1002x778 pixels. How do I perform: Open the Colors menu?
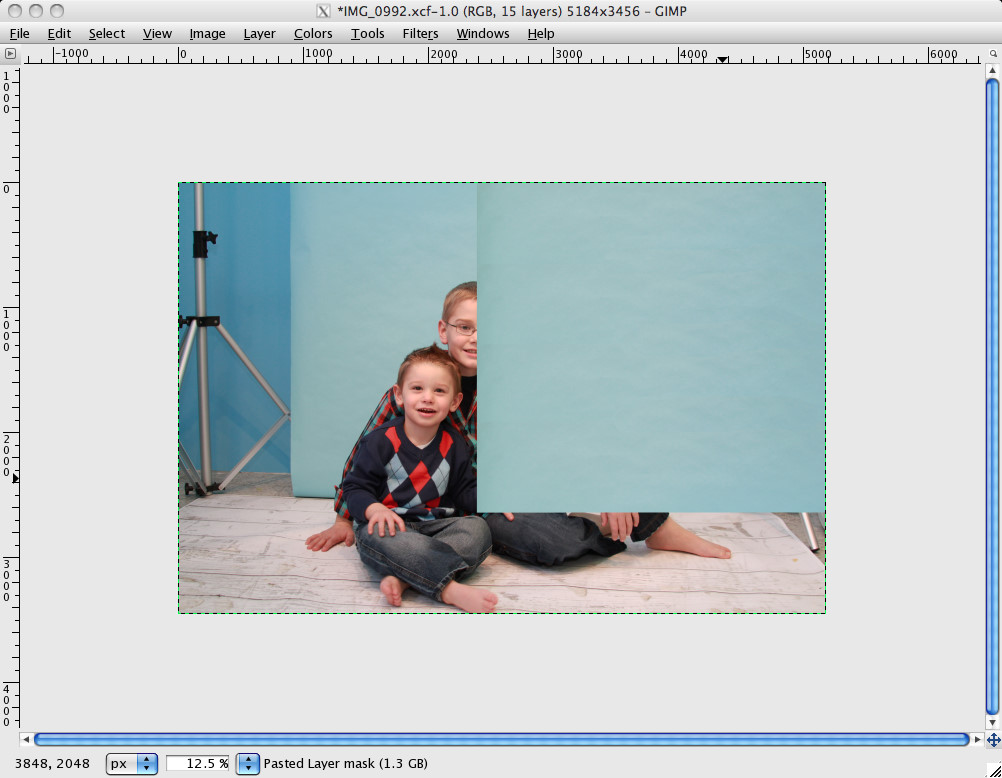point(313,33)
